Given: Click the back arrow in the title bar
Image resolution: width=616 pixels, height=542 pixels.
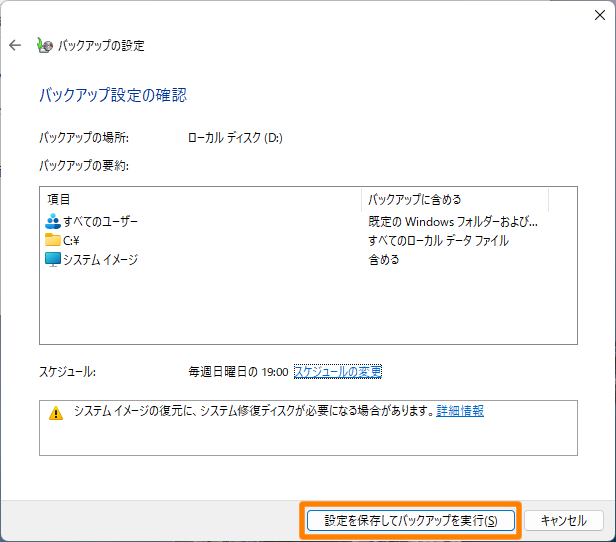Looking at the screenshot, I should pos(15,45).
